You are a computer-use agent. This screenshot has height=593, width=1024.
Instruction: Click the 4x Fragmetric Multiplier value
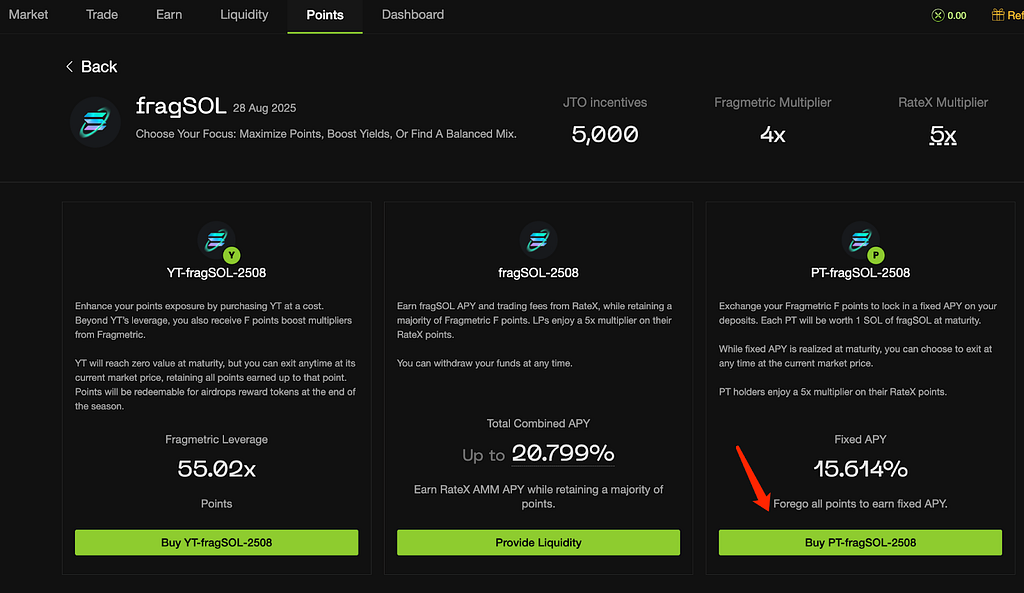773,135
